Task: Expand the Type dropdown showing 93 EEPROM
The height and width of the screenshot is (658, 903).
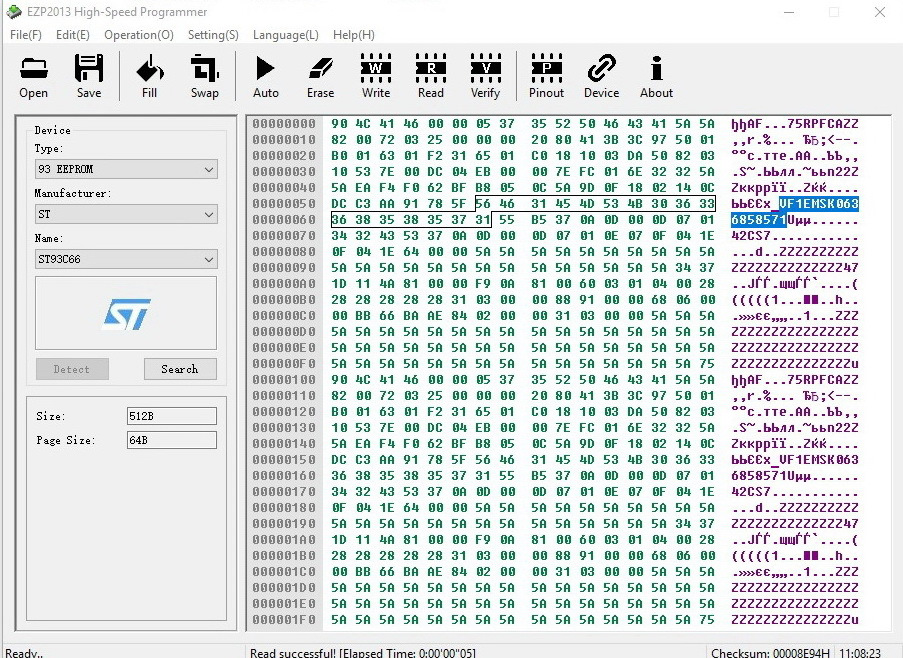Action: click(x=126, y=169)
